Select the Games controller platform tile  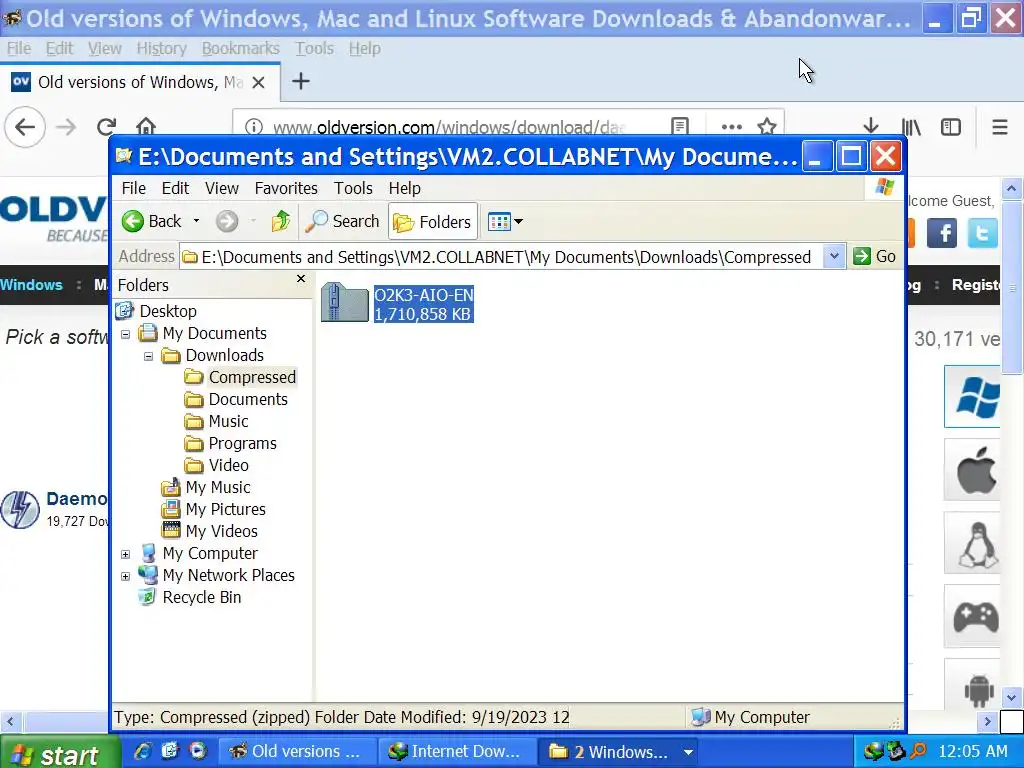pyautogui.click(x=972, y=616)
